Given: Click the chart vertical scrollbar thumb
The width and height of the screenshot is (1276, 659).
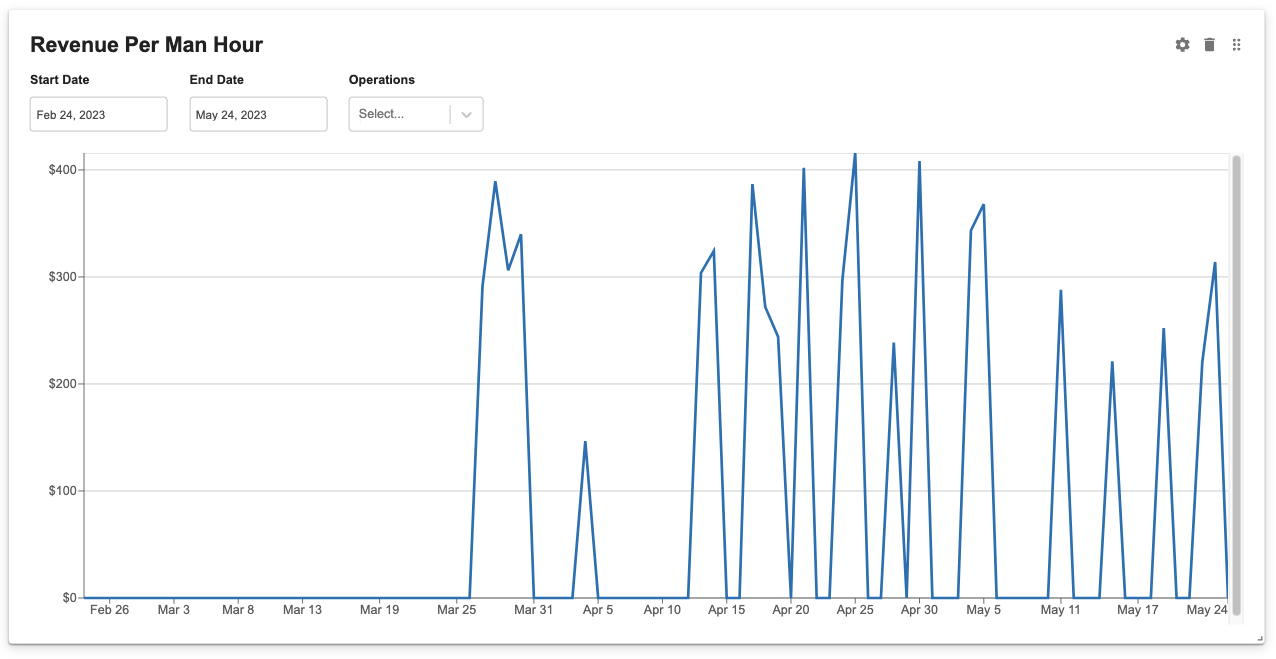Looking at the screenshot, I should (x=1236, y=384).
